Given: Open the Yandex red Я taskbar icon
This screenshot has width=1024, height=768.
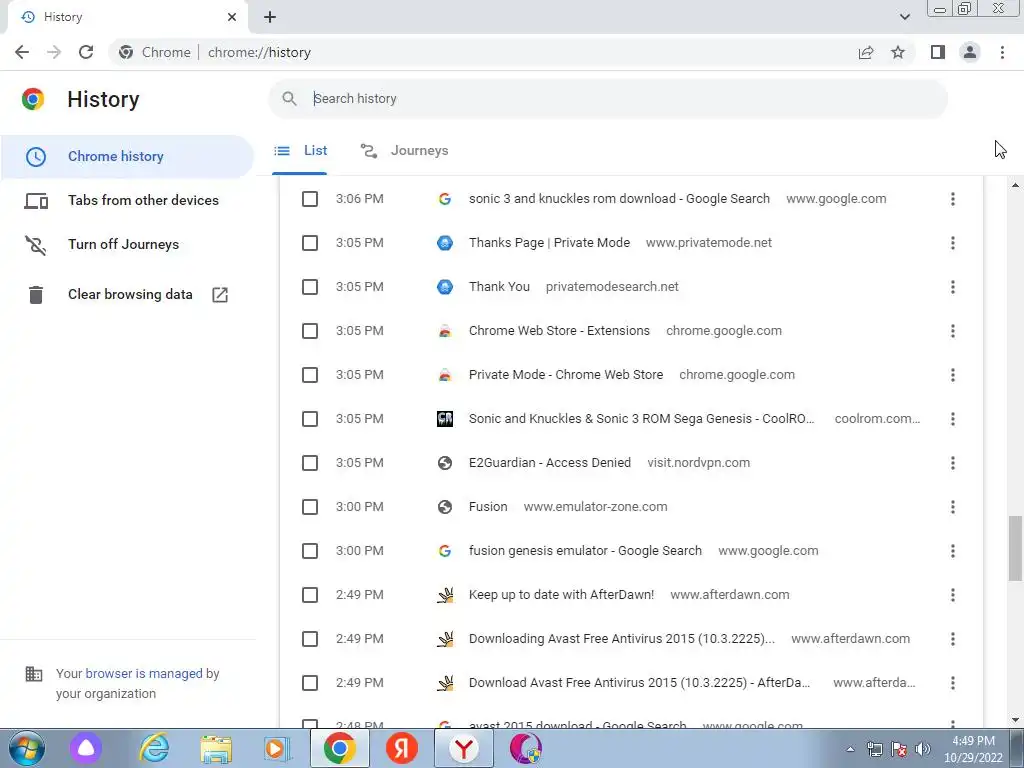Looking at the screenshot, I should click(402, 748).
